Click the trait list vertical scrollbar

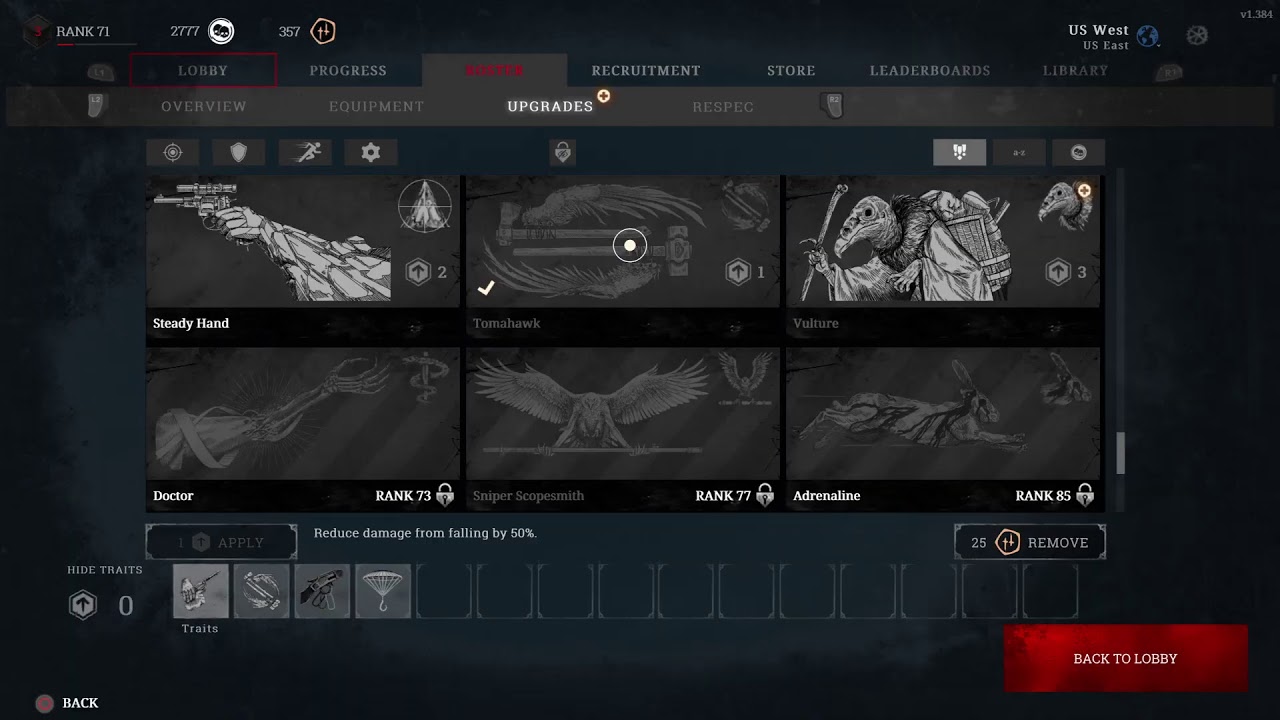(x=1120, y=453)
